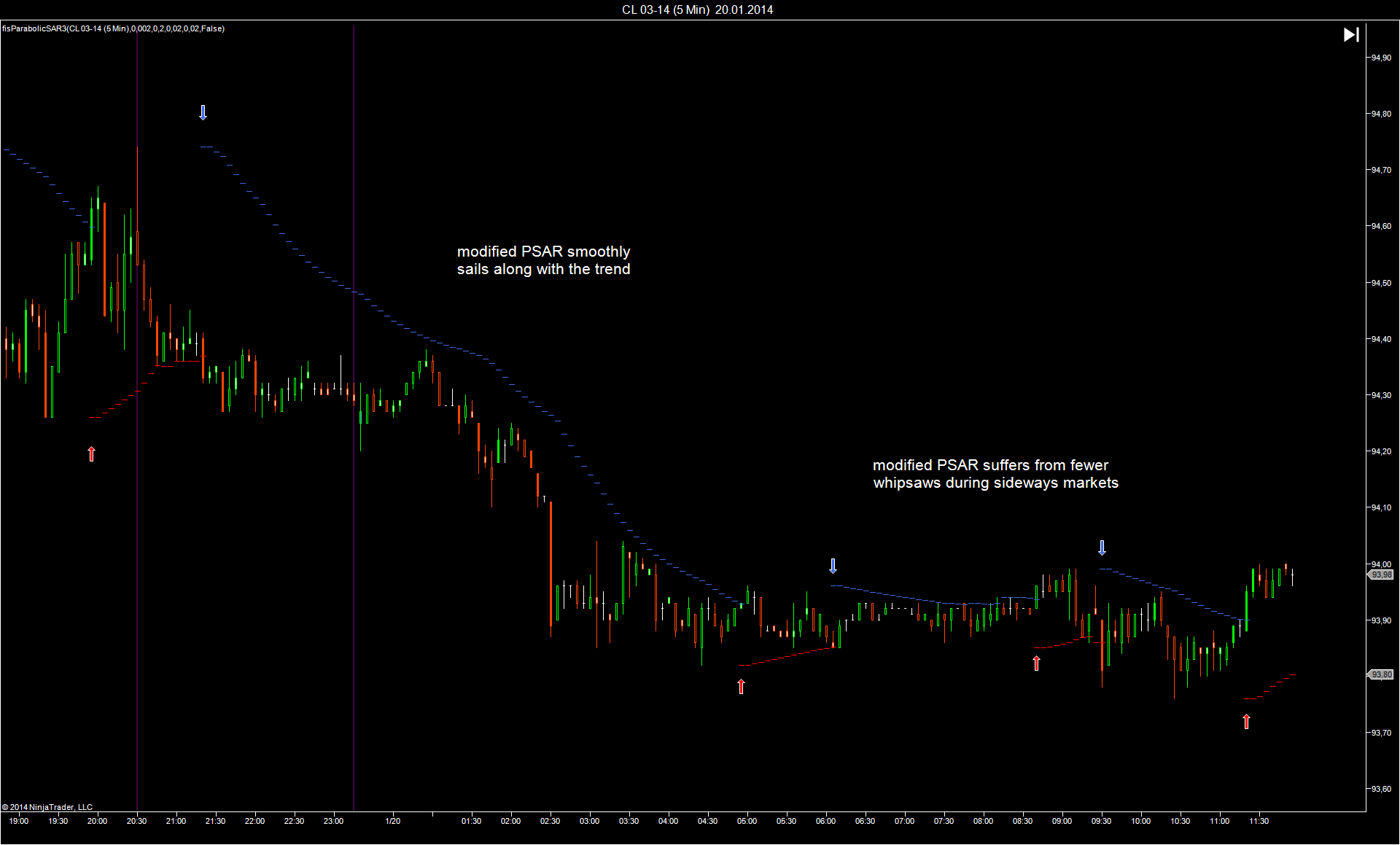Select the 'fewer whipsaws during sideways markets' text note
1400x845 pixels.
pos(995,474)
